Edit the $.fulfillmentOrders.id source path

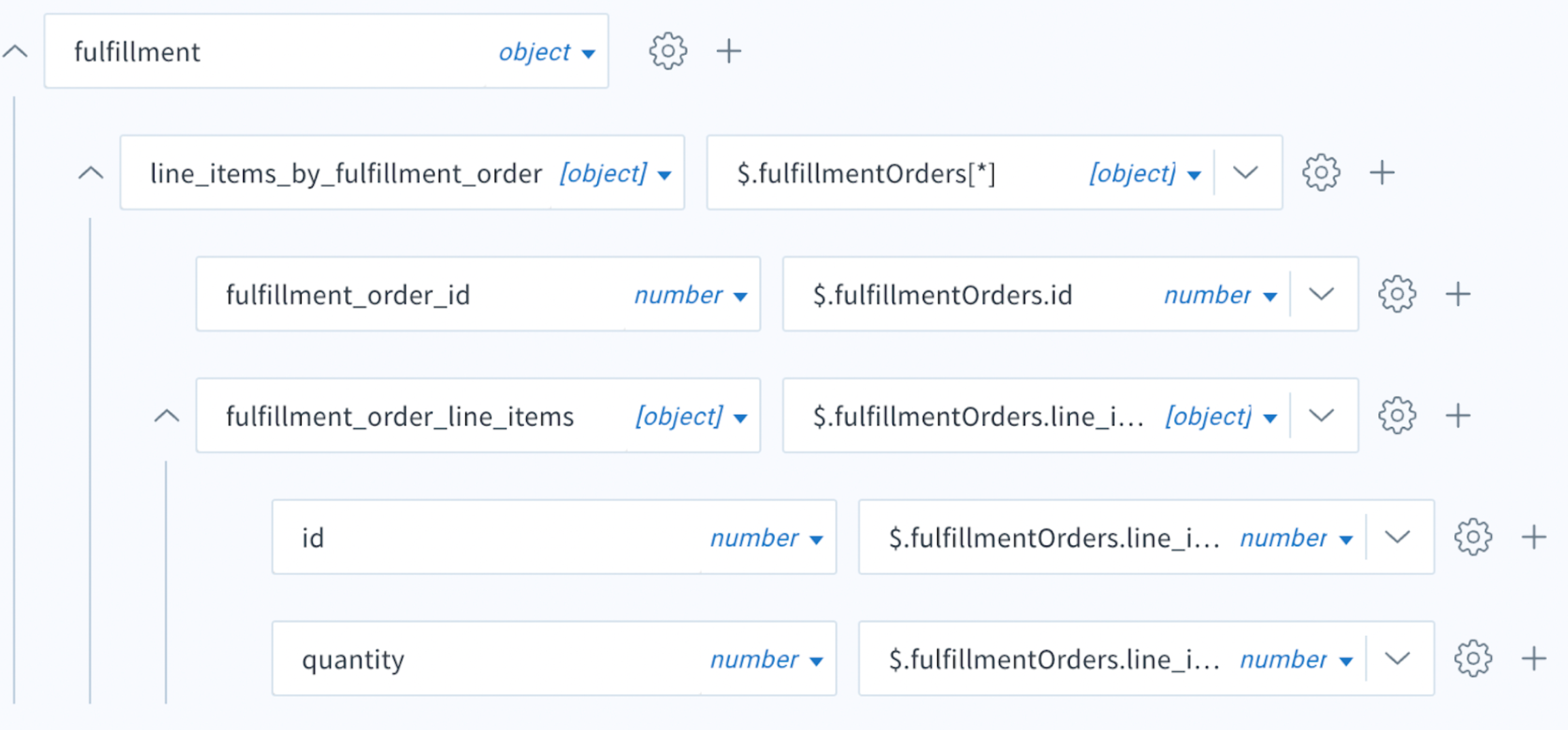point(943,295)
